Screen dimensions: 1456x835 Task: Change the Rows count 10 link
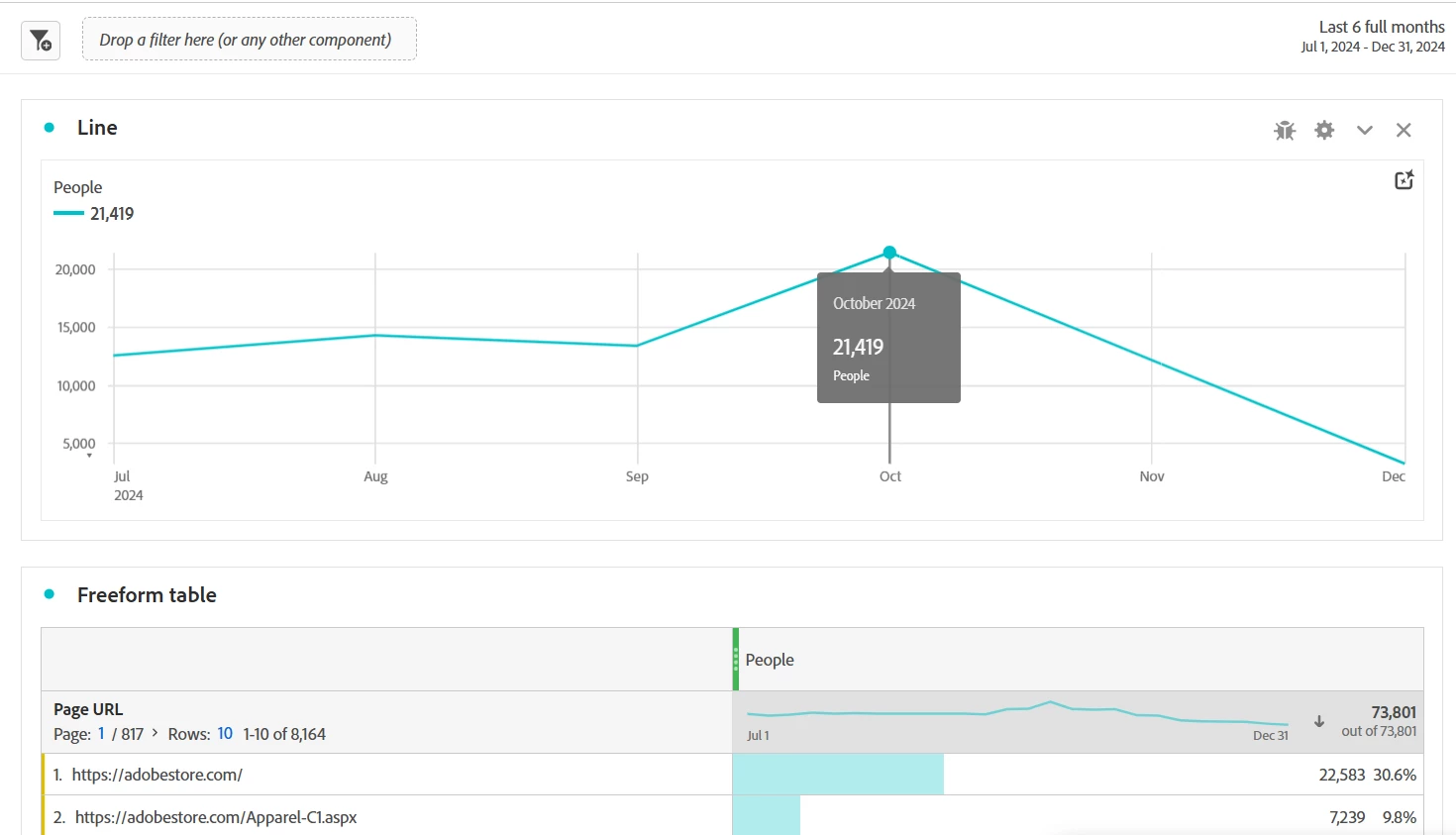(225, 734)
